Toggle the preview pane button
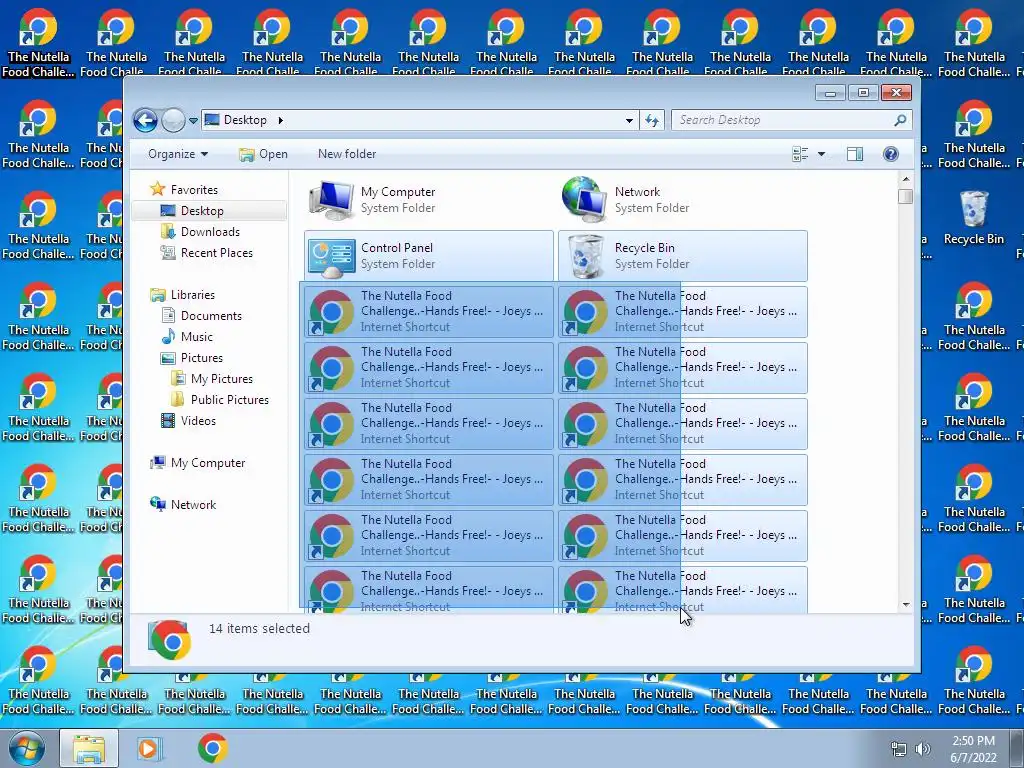This screenshot has height=768, width=1024. (x=854, y=154)
